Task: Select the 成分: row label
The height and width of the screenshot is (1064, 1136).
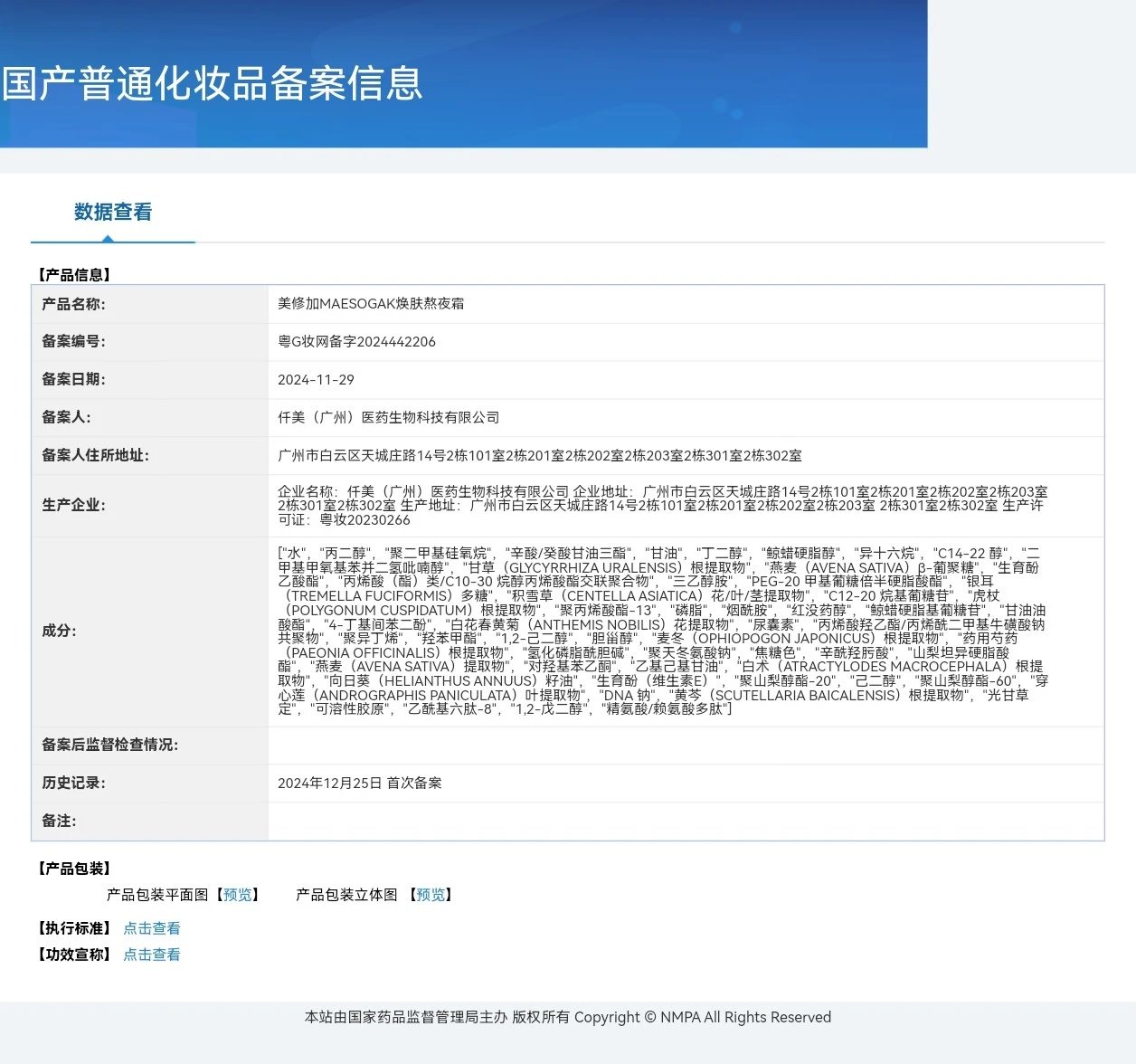Action: click(59, 632)
